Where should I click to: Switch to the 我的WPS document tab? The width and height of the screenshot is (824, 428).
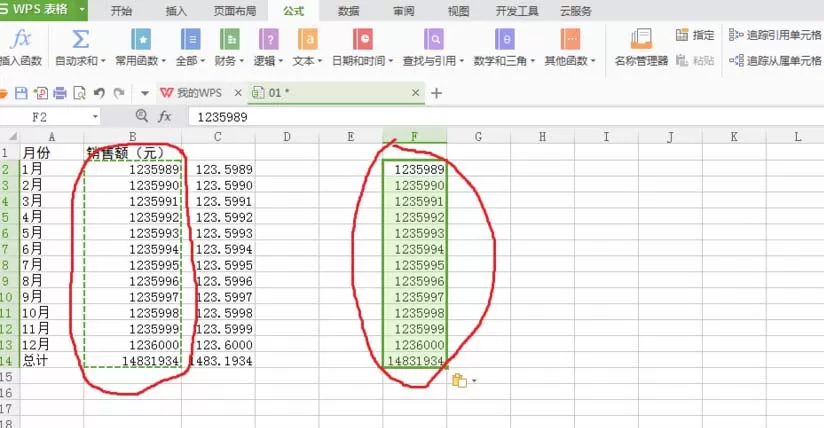click(191, 93)
